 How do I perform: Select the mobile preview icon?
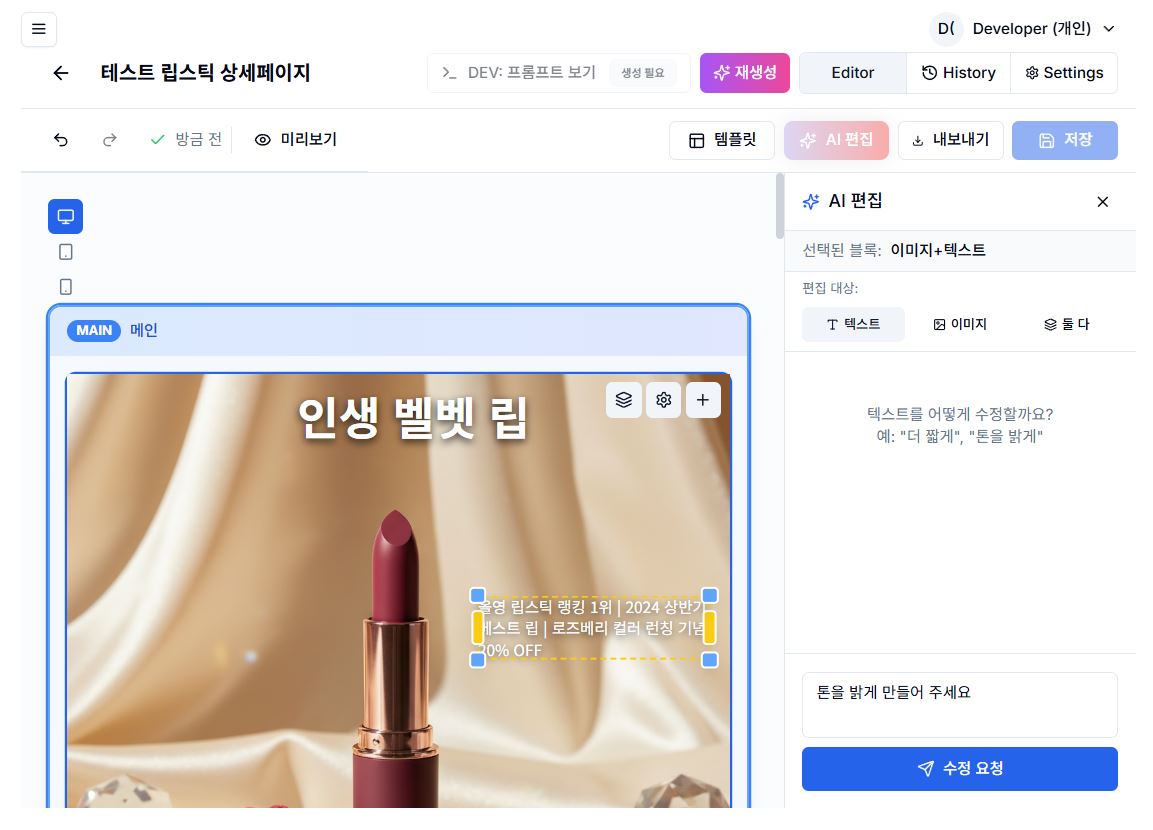tap(65, 286)
